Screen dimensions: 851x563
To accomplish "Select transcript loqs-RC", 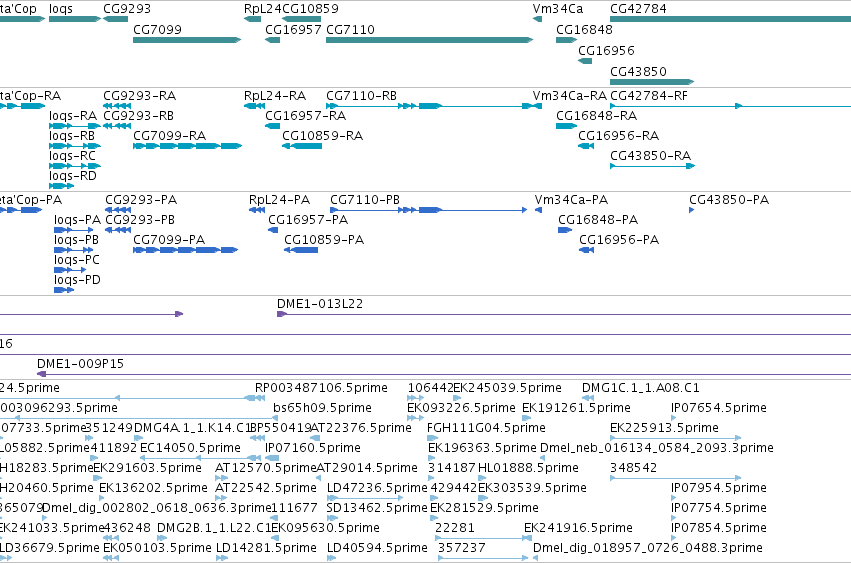I will point(75,166).
